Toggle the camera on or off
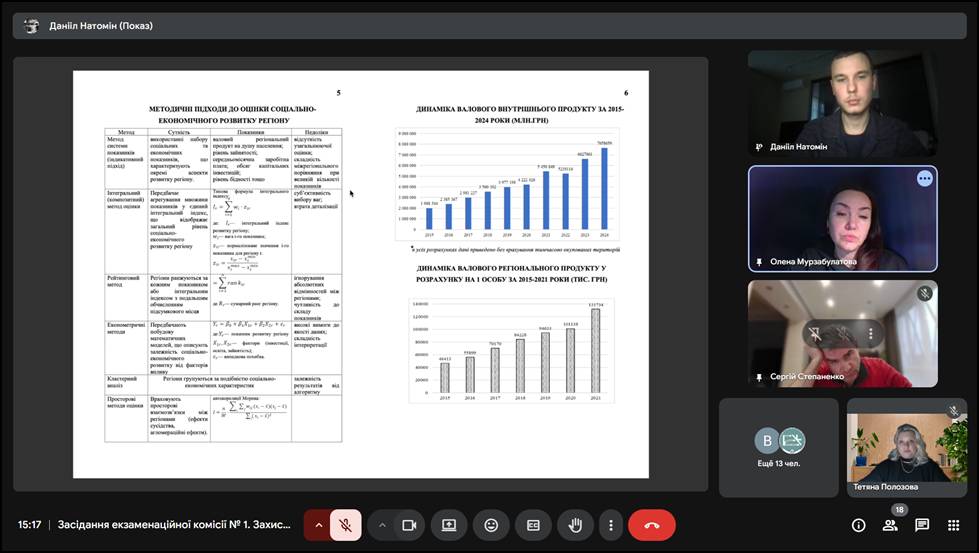 (x=408, y=525)
